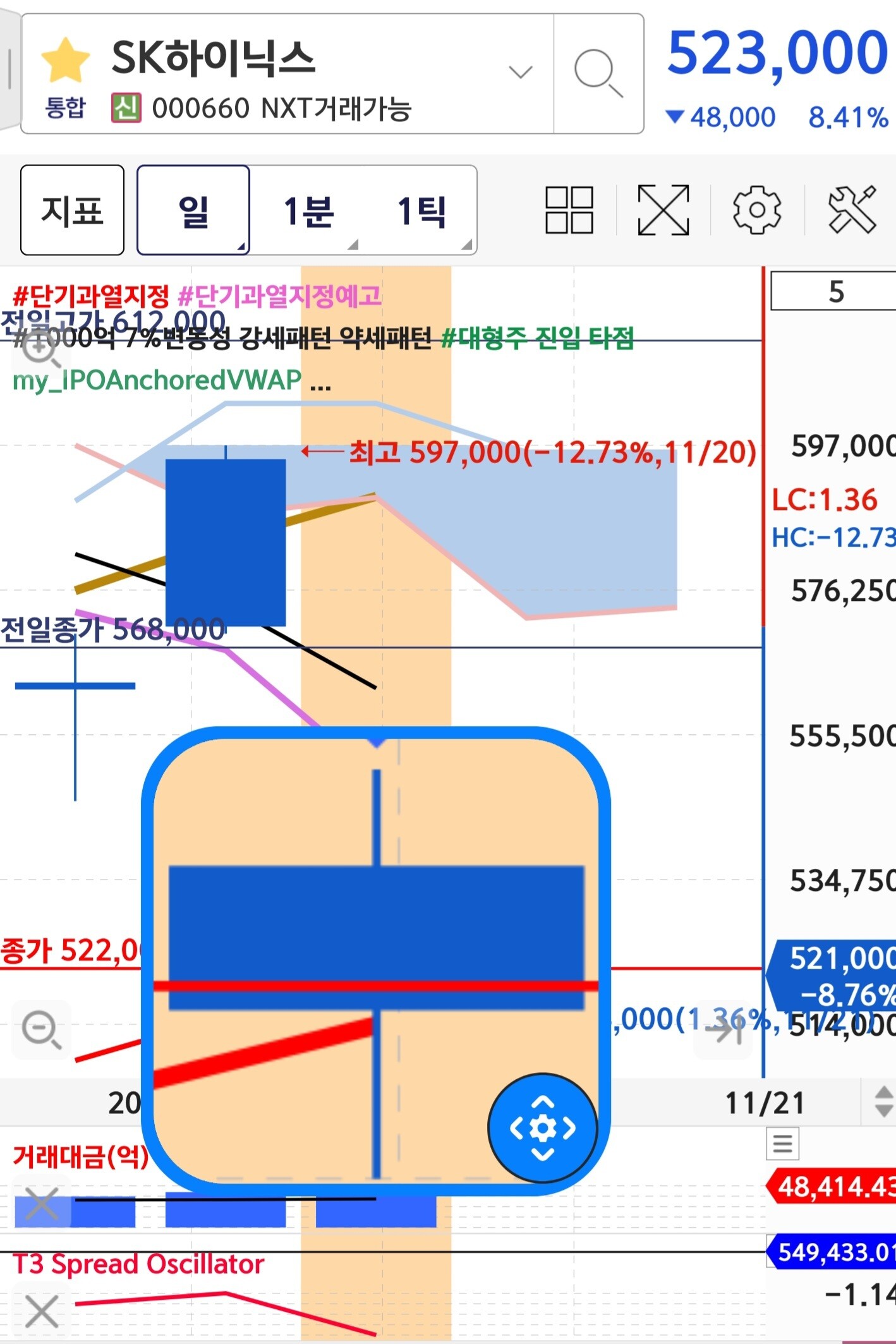The height and width of the screenshot is (1344, 896).
Task: Click the 555,500 axis price
Action: tap(843, 736)
